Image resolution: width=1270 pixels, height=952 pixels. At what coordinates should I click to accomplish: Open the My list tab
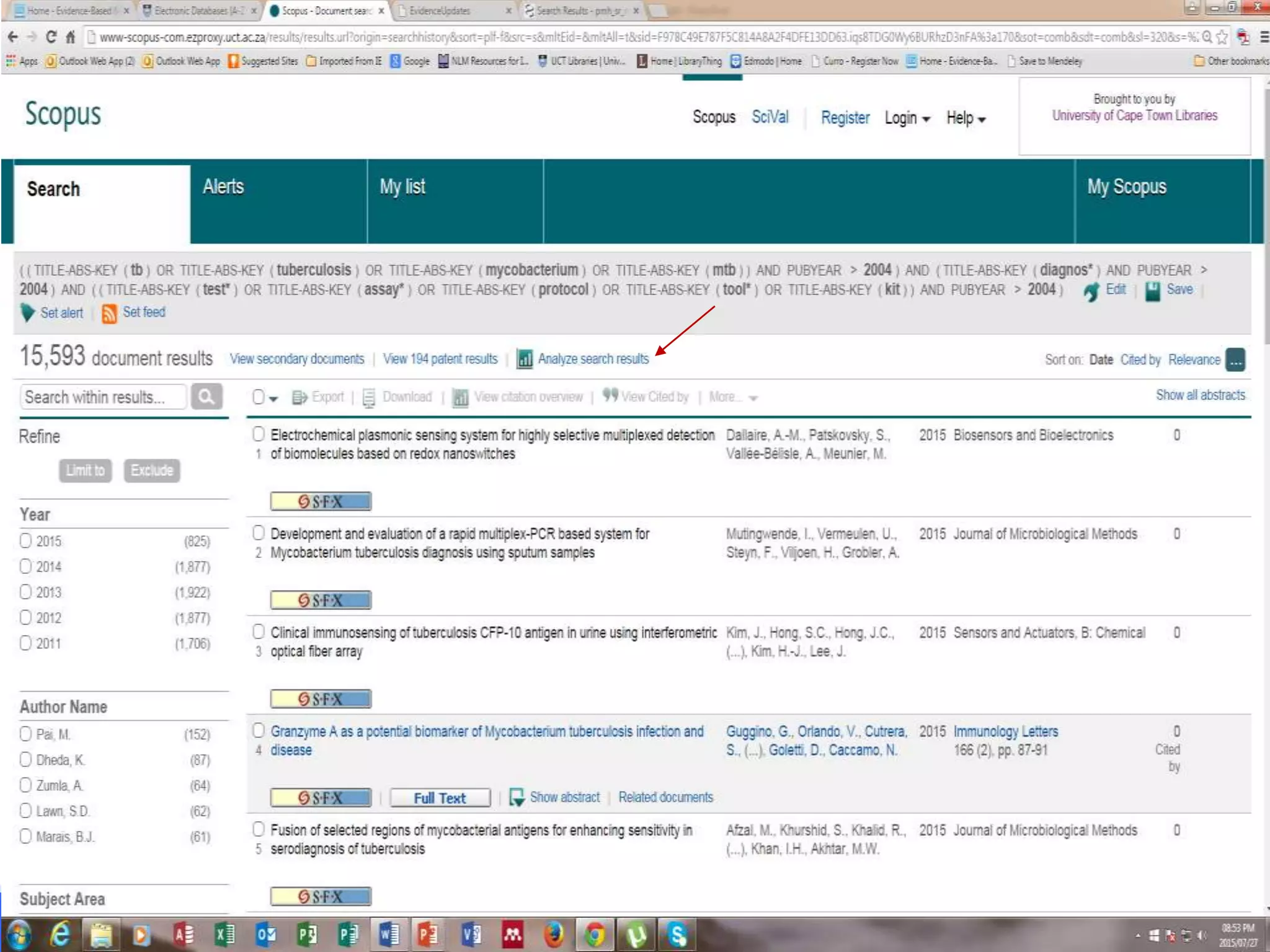[x=402, y=187]
